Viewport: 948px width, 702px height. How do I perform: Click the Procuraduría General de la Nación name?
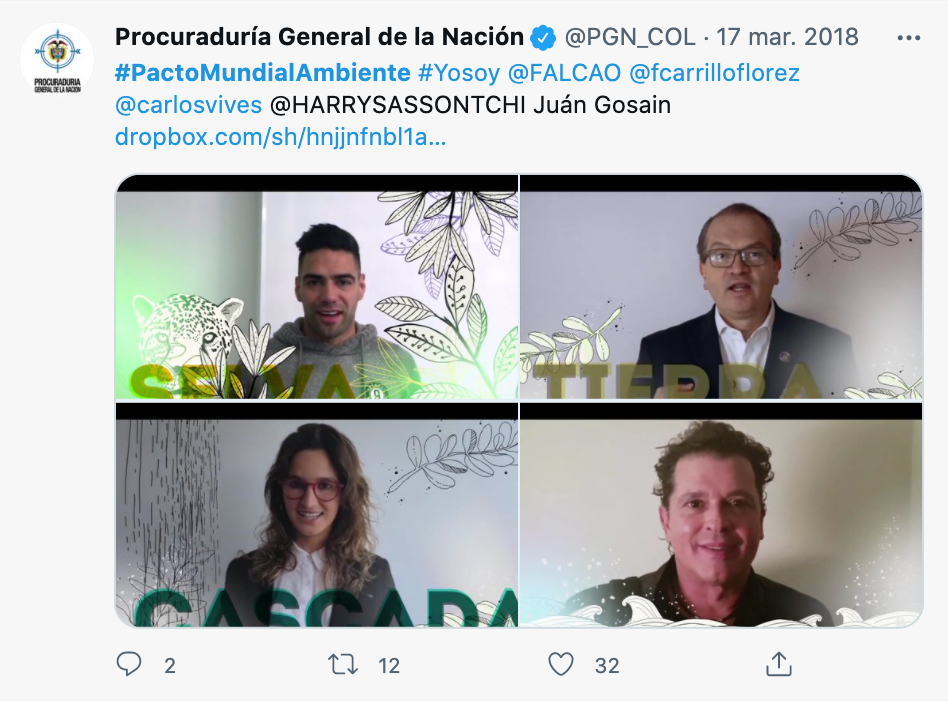point(319,37)
